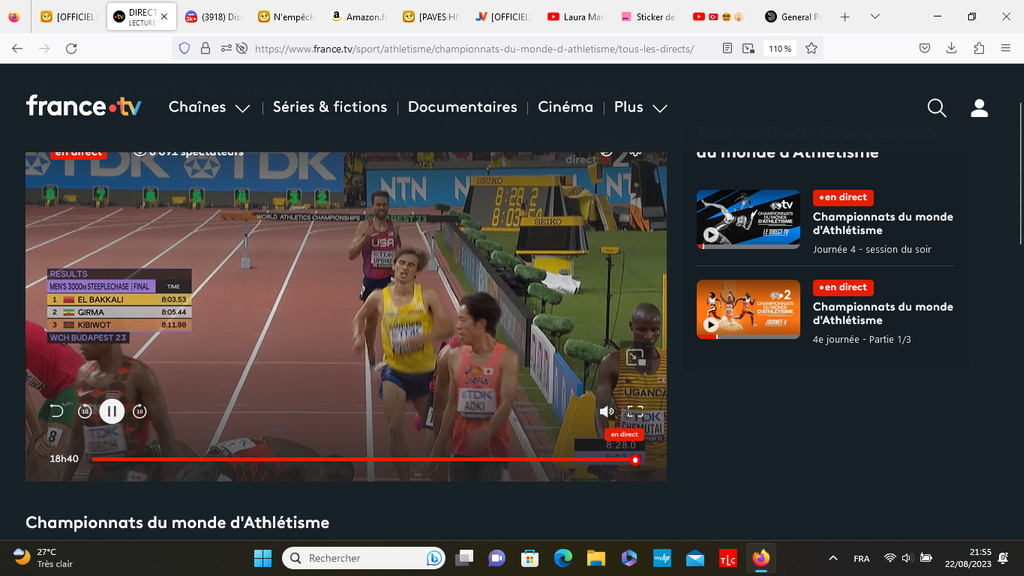
Task: Click the page vertical scrollbar
Action: click(x=1020, y=173)
